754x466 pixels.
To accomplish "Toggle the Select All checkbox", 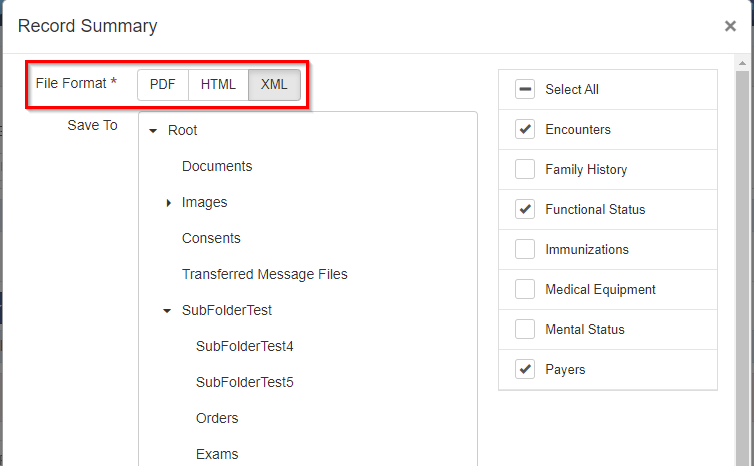I will point(525,89).
